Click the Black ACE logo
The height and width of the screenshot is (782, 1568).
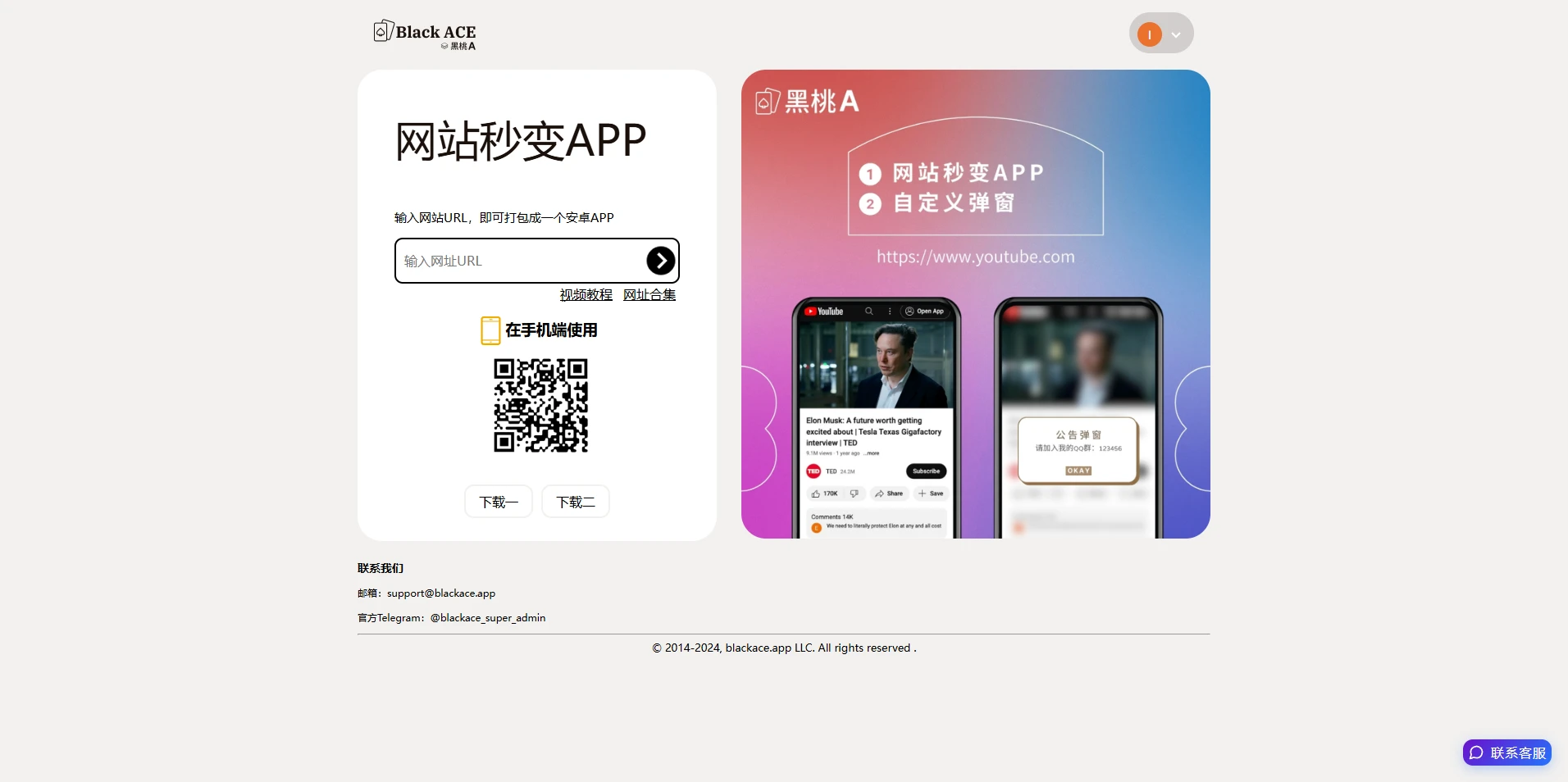pyautogui.click(x=424, y=34)
